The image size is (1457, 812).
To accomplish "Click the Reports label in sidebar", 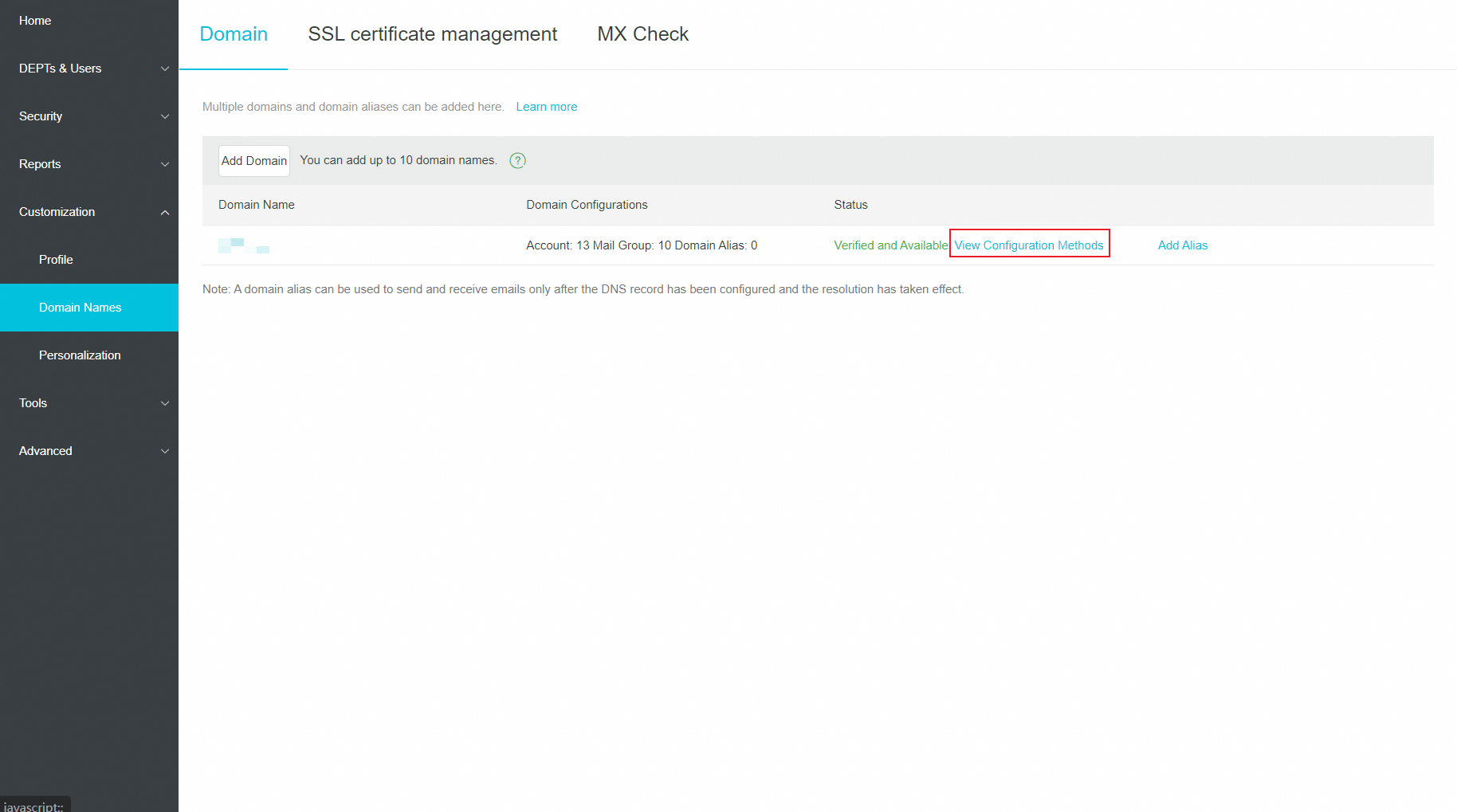I will tap(40, 164).
